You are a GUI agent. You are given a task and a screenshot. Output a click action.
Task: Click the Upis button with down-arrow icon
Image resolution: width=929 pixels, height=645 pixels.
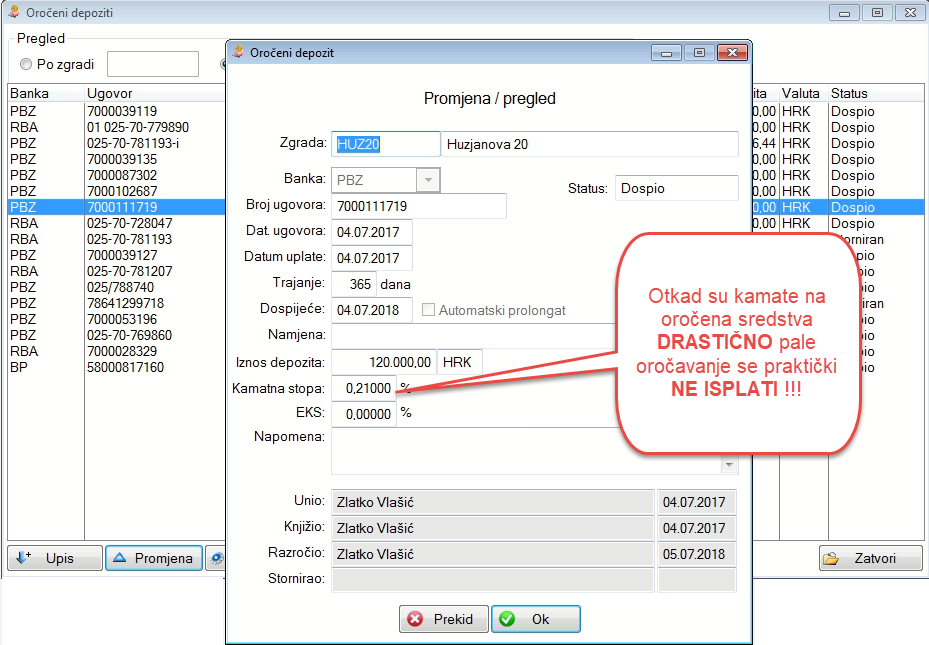tap(55, 558)
